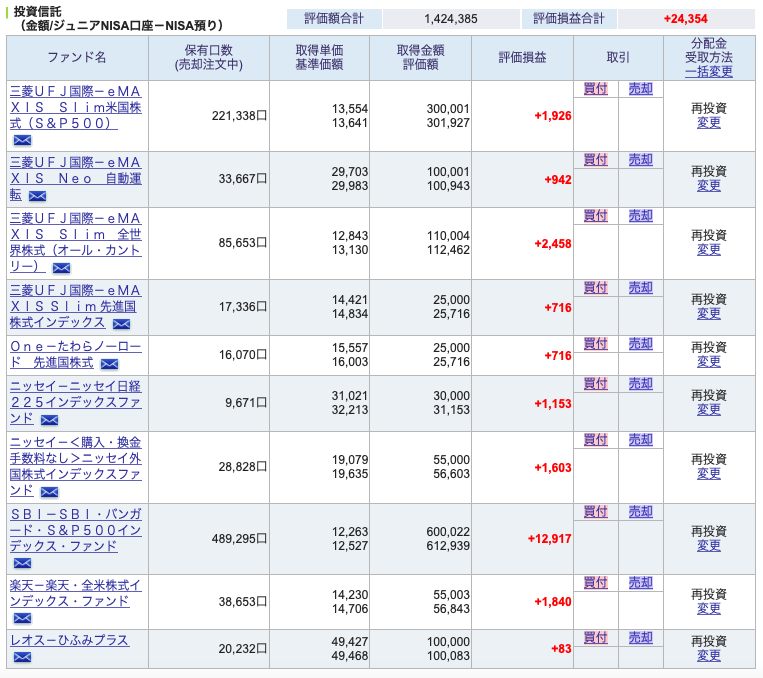This screenshot has width=763, height=678.
Task: Click 変更 for eMAXIS Slim 全世界株式
Action: coord(708,250)
